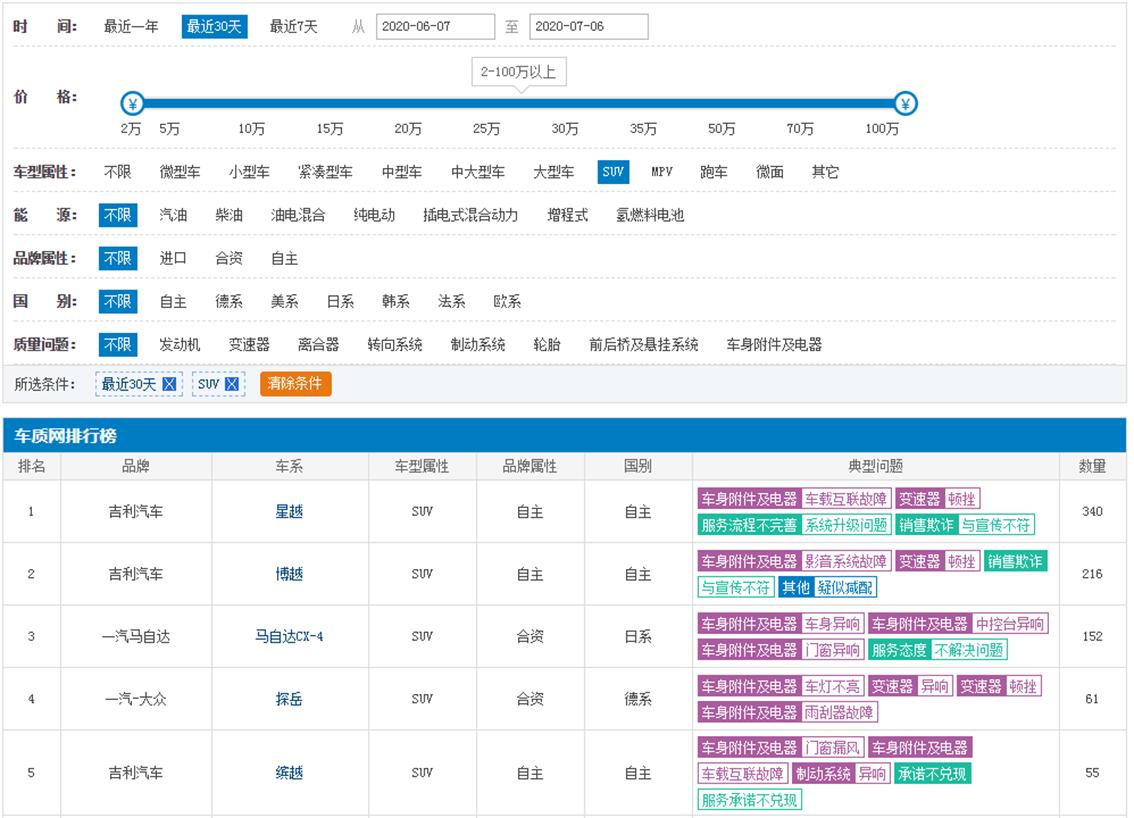
Task: Click the right ¥ handle on price slider
Action: pos(905,103)
